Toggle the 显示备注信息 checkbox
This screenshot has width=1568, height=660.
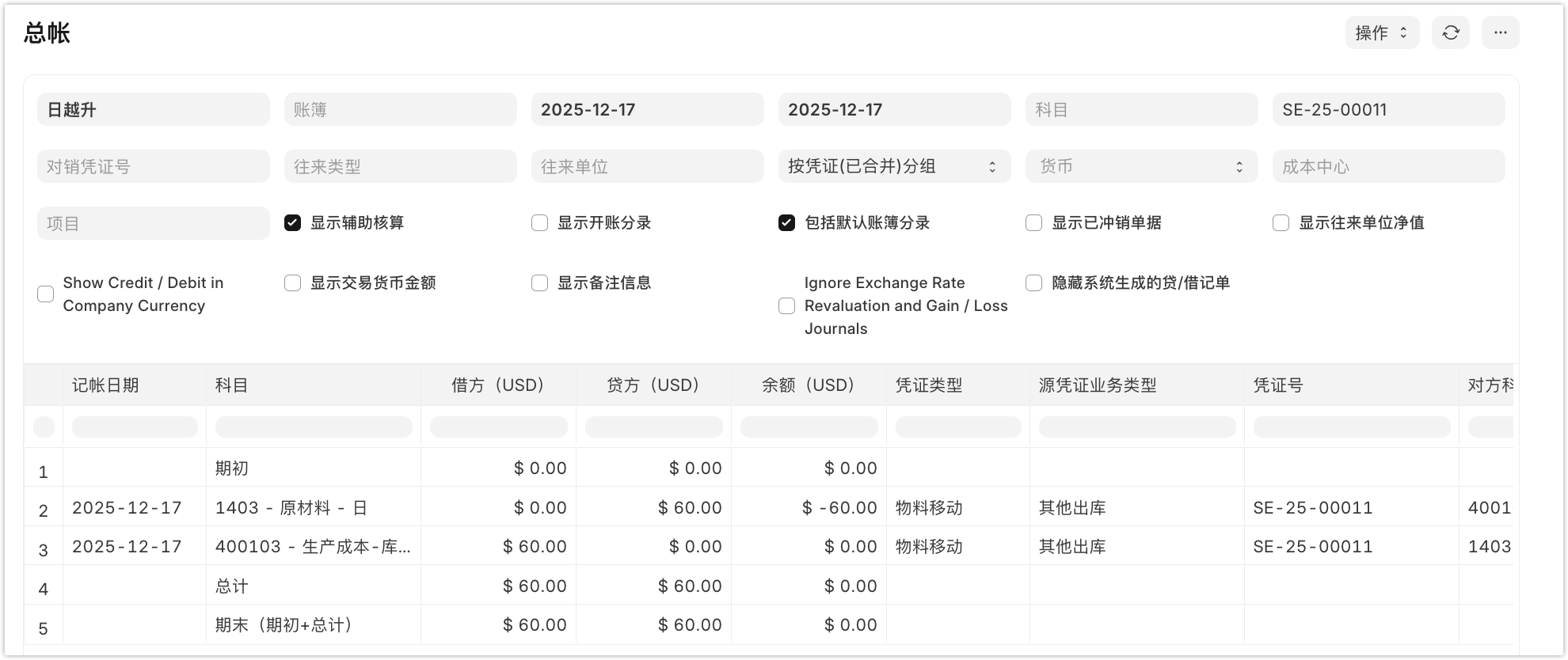coord(540,283)
